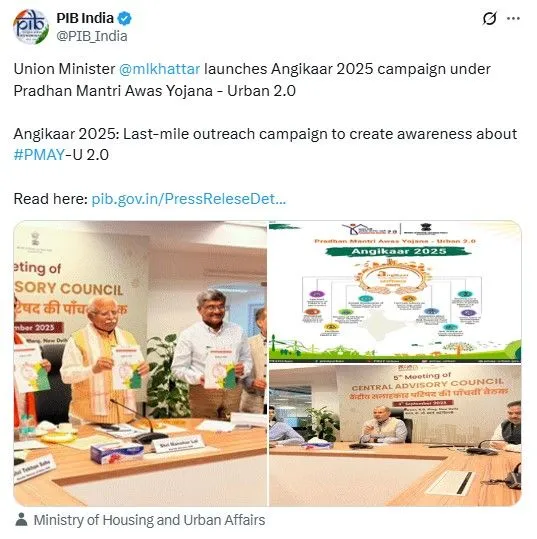Click the national emblem in the infographic header

point(424,227)
